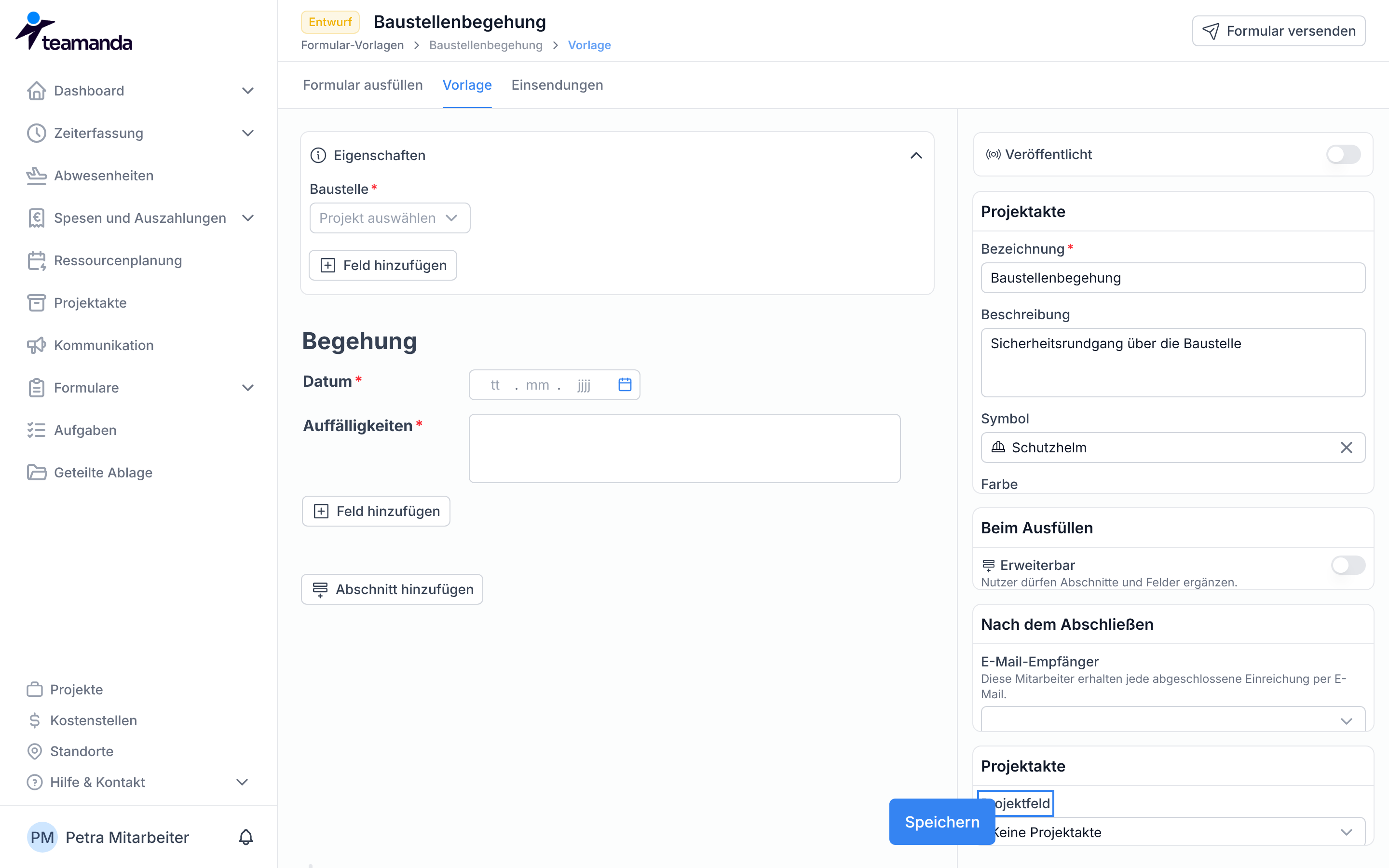Image resolution: width=1389 pixels, height=868 pixels.
Task: Open the Einsendungen tab
Action: (x=558, y=85)
